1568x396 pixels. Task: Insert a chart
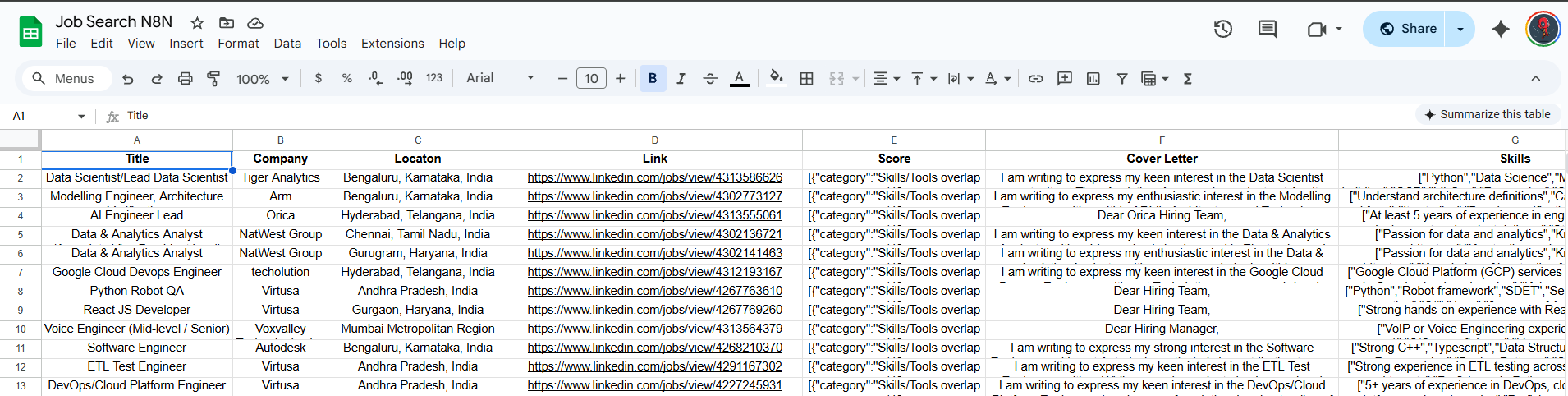coord(1093,79)
